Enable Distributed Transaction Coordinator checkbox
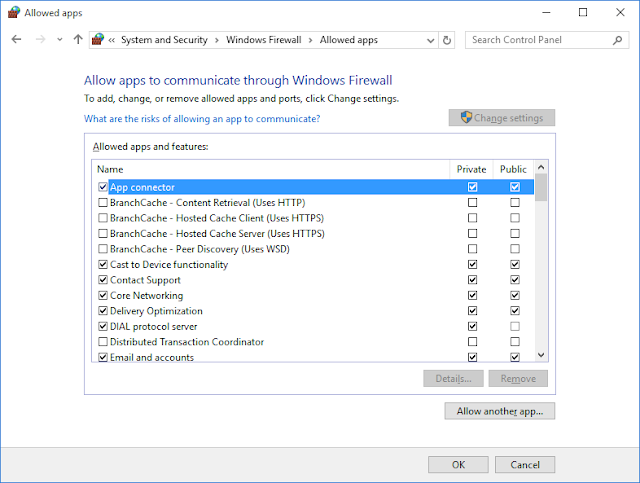This screenshot has height=483, width=640. [x=103, y=342]
